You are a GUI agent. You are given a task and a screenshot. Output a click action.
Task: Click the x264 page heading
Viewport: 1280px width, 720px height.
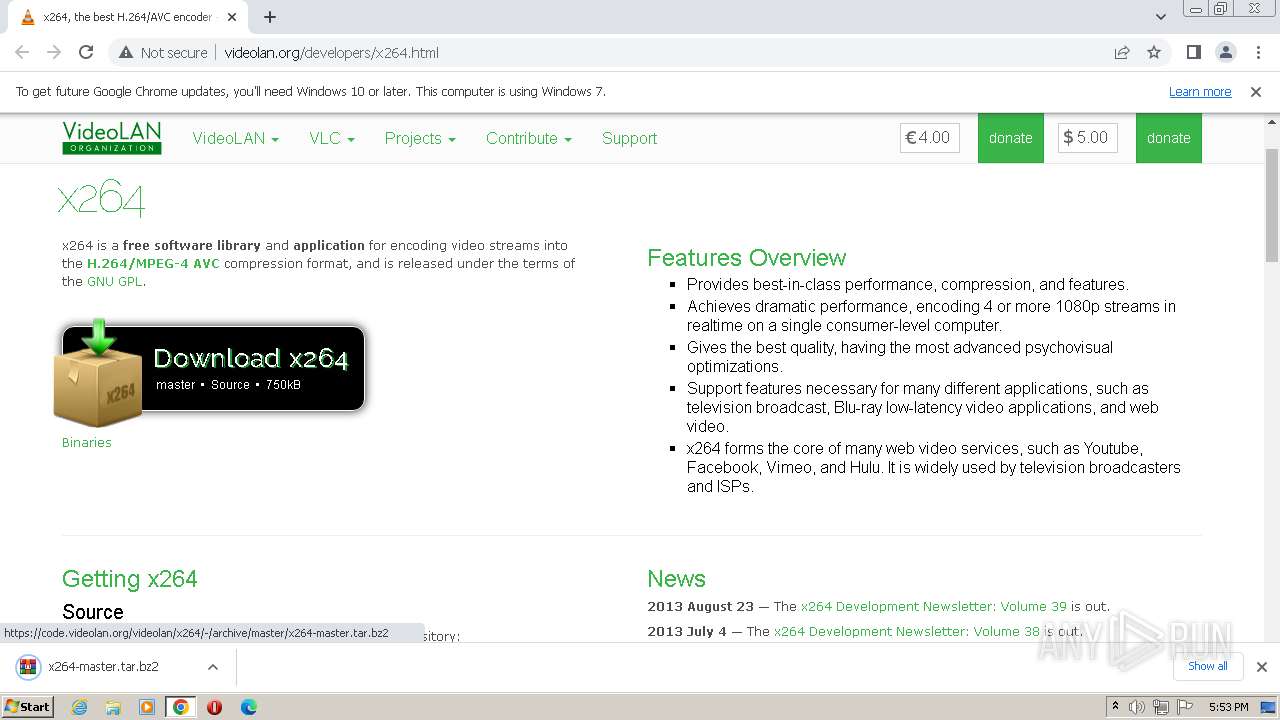(101, 199)
